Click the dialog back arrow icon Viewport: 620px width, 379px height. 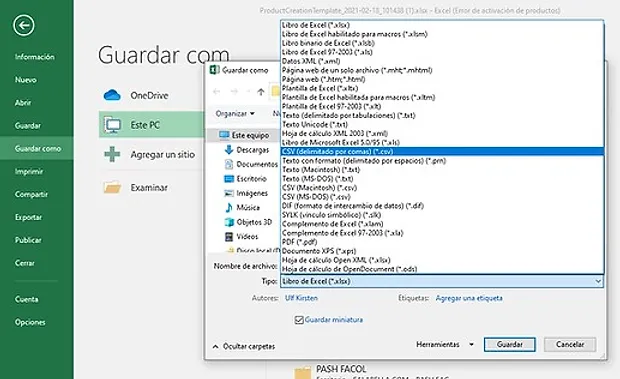[216, 92]
